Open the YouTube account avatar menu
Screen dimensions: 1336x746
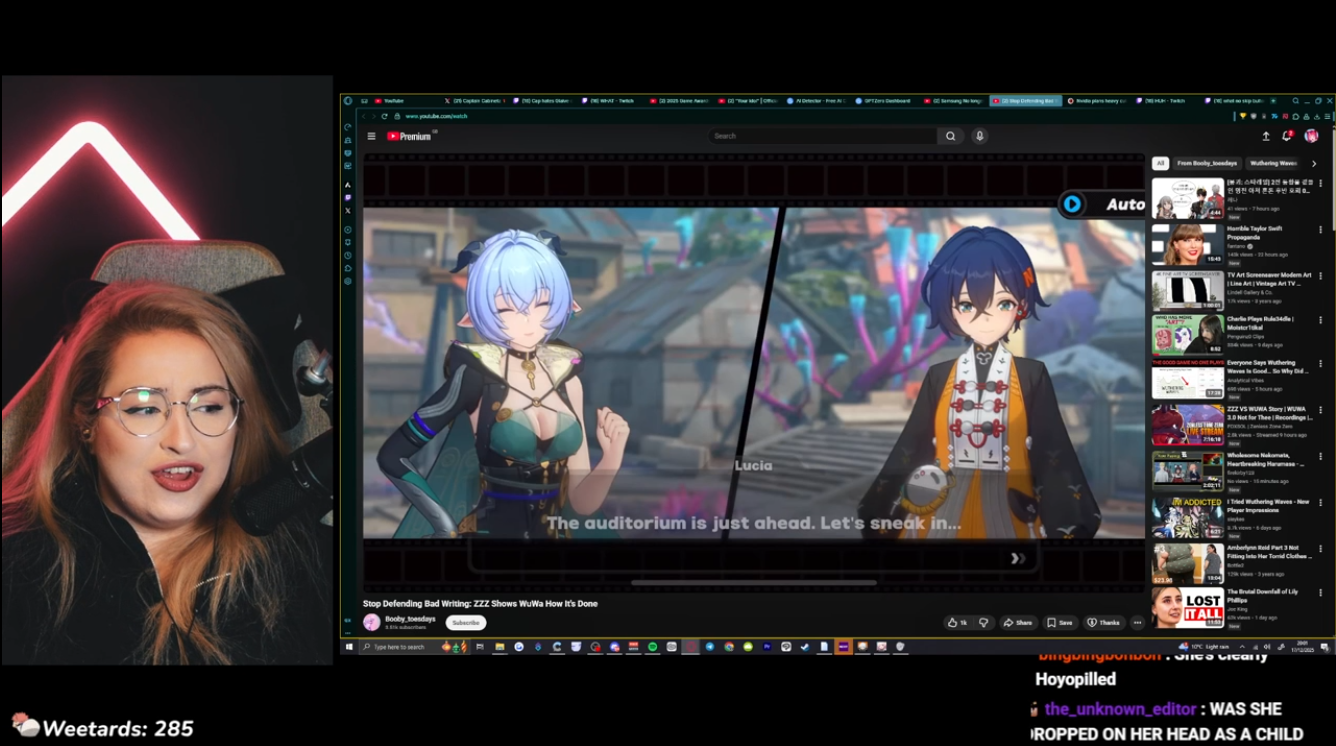coord(1311,136)
